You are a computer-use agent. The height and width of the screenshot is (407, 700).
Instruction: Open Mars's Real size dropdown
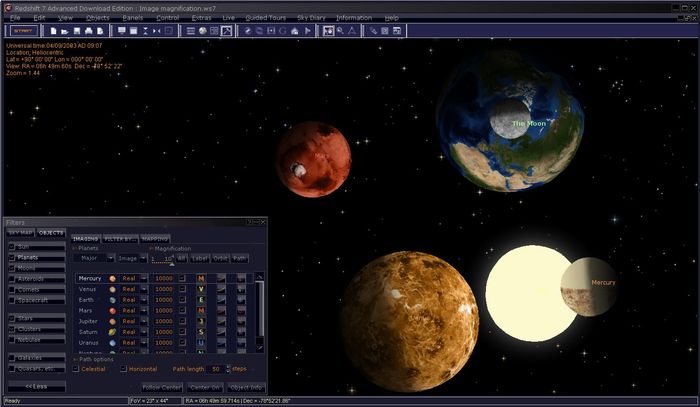click(144, 311)
